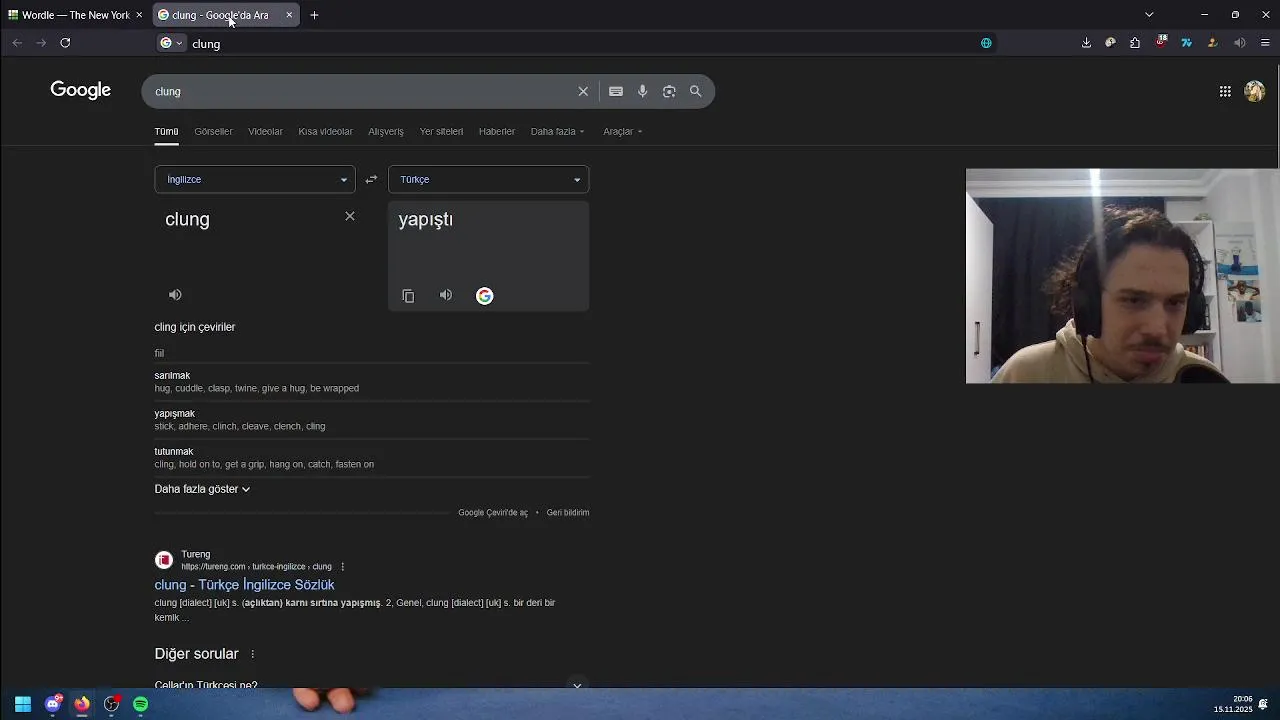Screen dimensions: 1280x720
Task: Clear the source text "clung" in translator
Action: (350, 216)
